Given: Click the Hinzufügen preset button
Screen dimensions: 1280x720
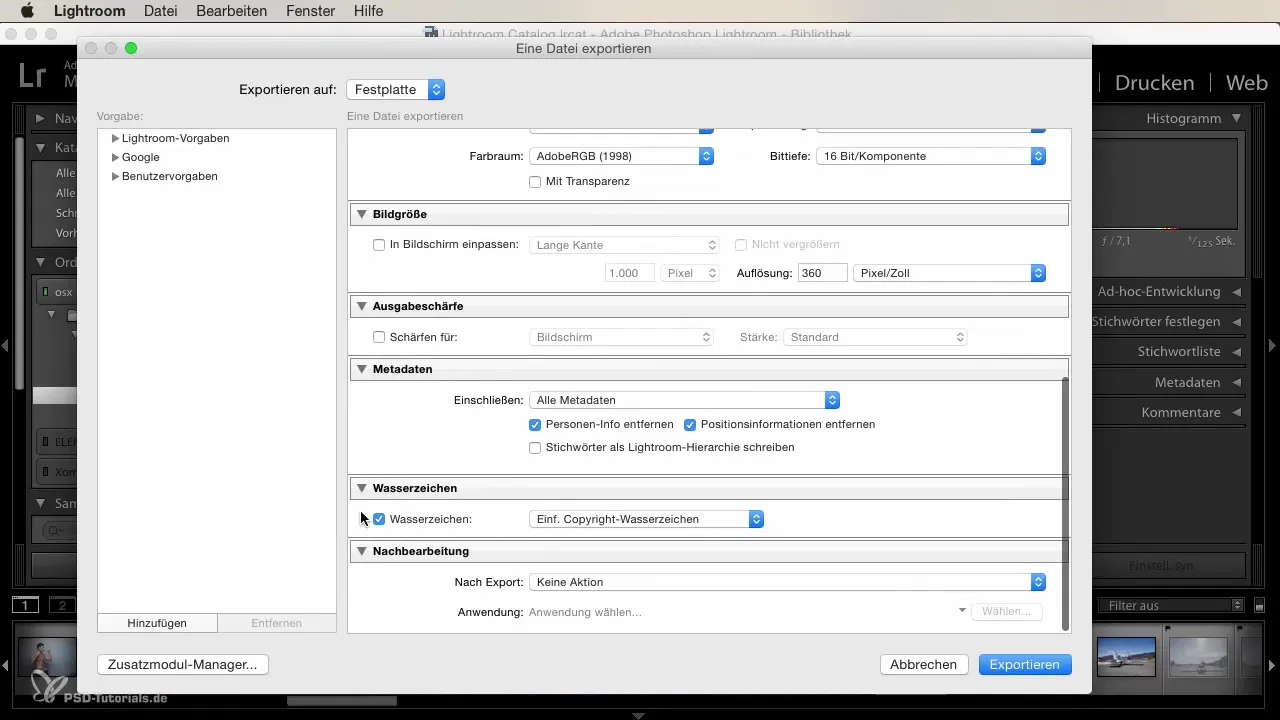Looking at the screenshot, I should tap(157, 623).
